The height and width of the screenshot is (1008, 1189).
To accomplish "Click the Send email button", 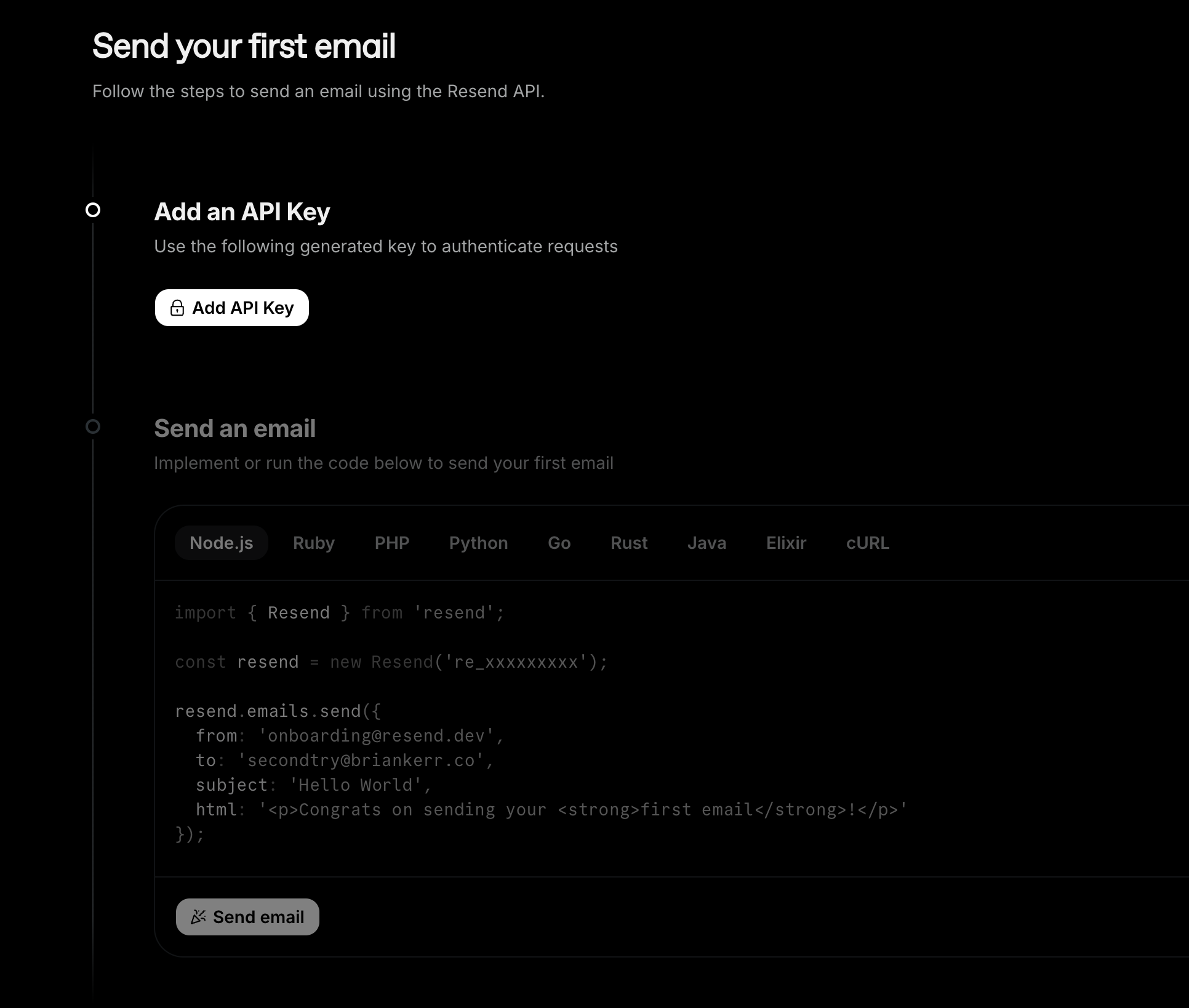I will (x=247, y=917).
